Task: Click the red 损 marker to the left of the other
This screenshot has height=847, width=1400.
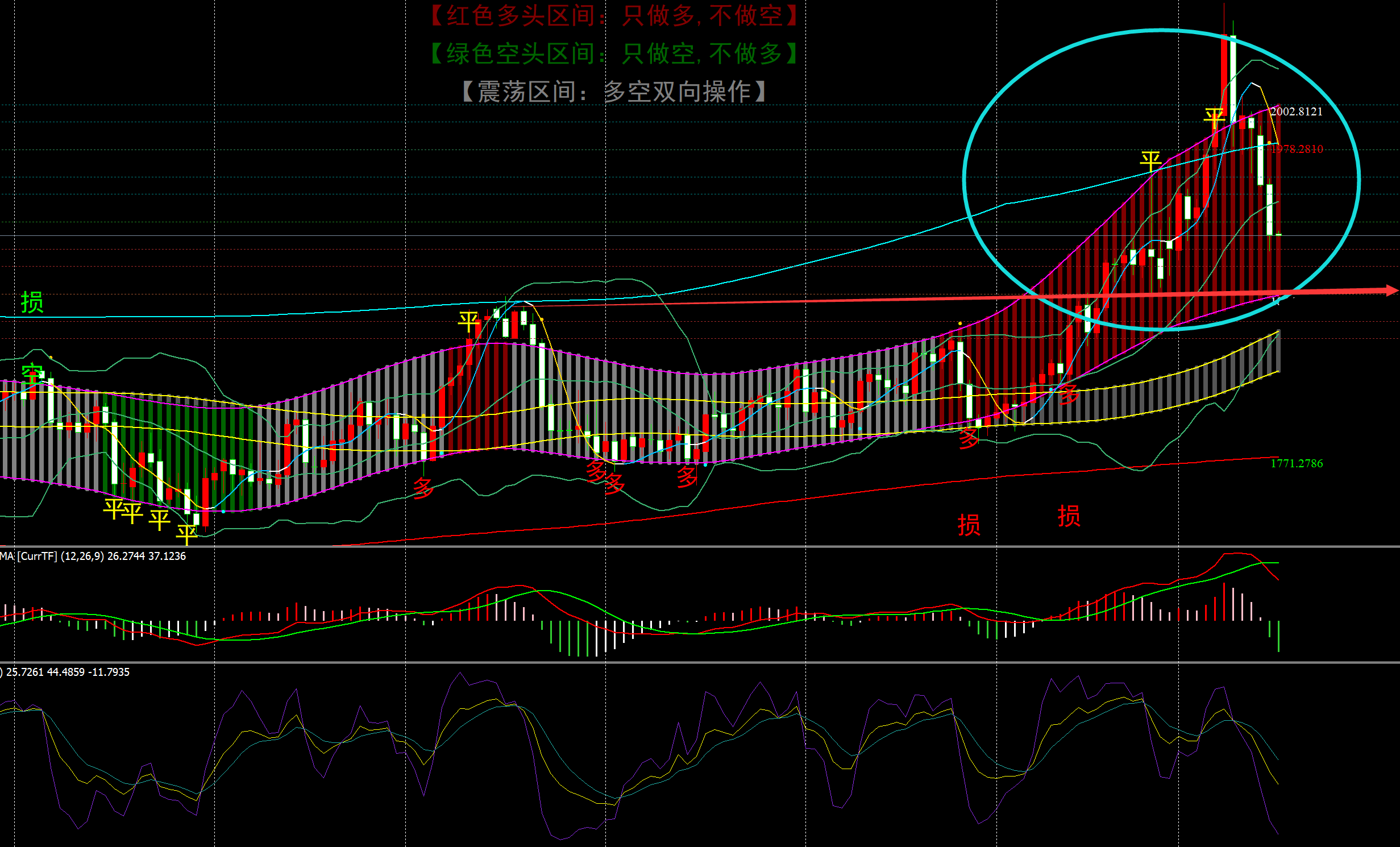Action: [969, 525]
